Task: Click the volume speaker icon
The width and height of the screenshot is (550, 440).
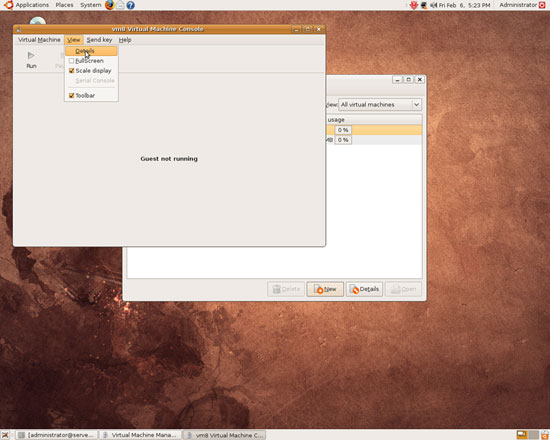Action: (x=434, y=5)
